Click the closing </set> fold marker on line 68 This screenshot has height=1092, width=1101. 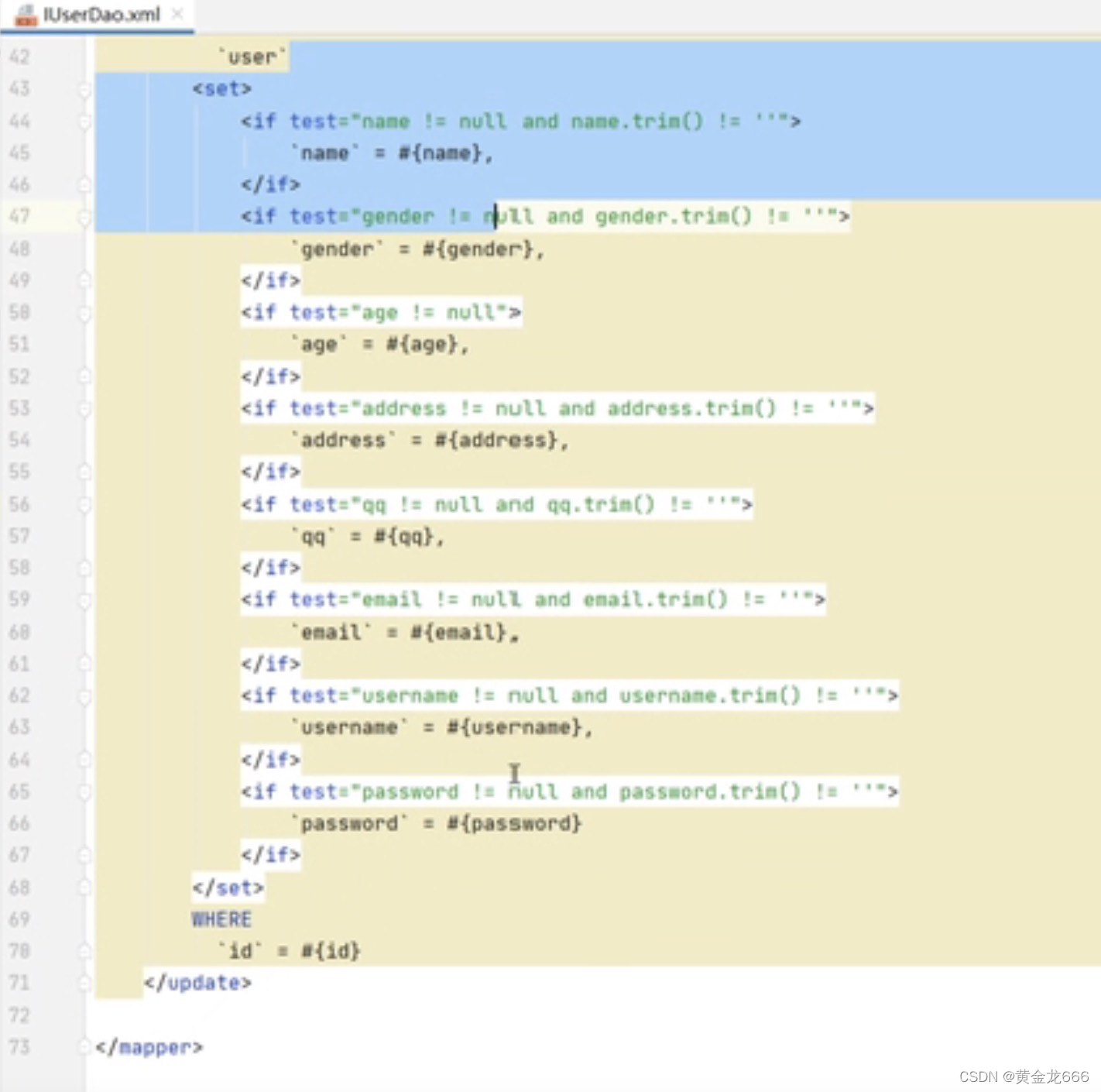[x=84, y=888]
